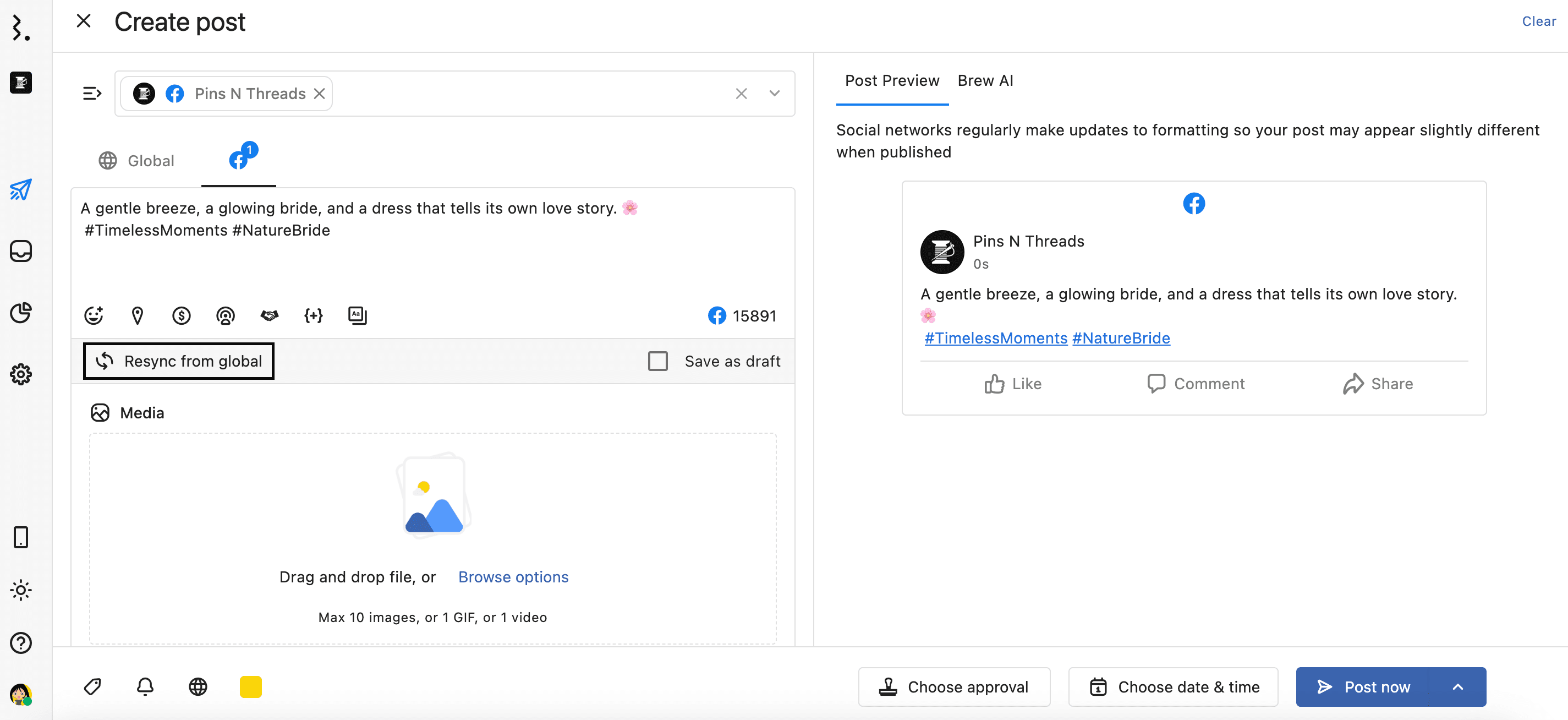Click the yellow color label swatch
The image size is (1568, 720).
click(250, 686)
